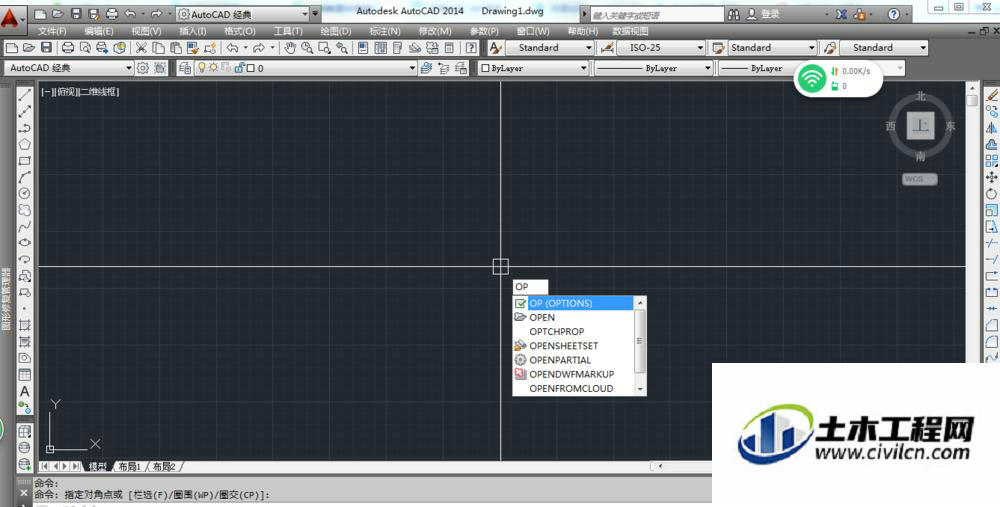The image size is (1000, 507).
Task: Click the Workspace Settings gear icon
Action: click(x=143, y=68)
